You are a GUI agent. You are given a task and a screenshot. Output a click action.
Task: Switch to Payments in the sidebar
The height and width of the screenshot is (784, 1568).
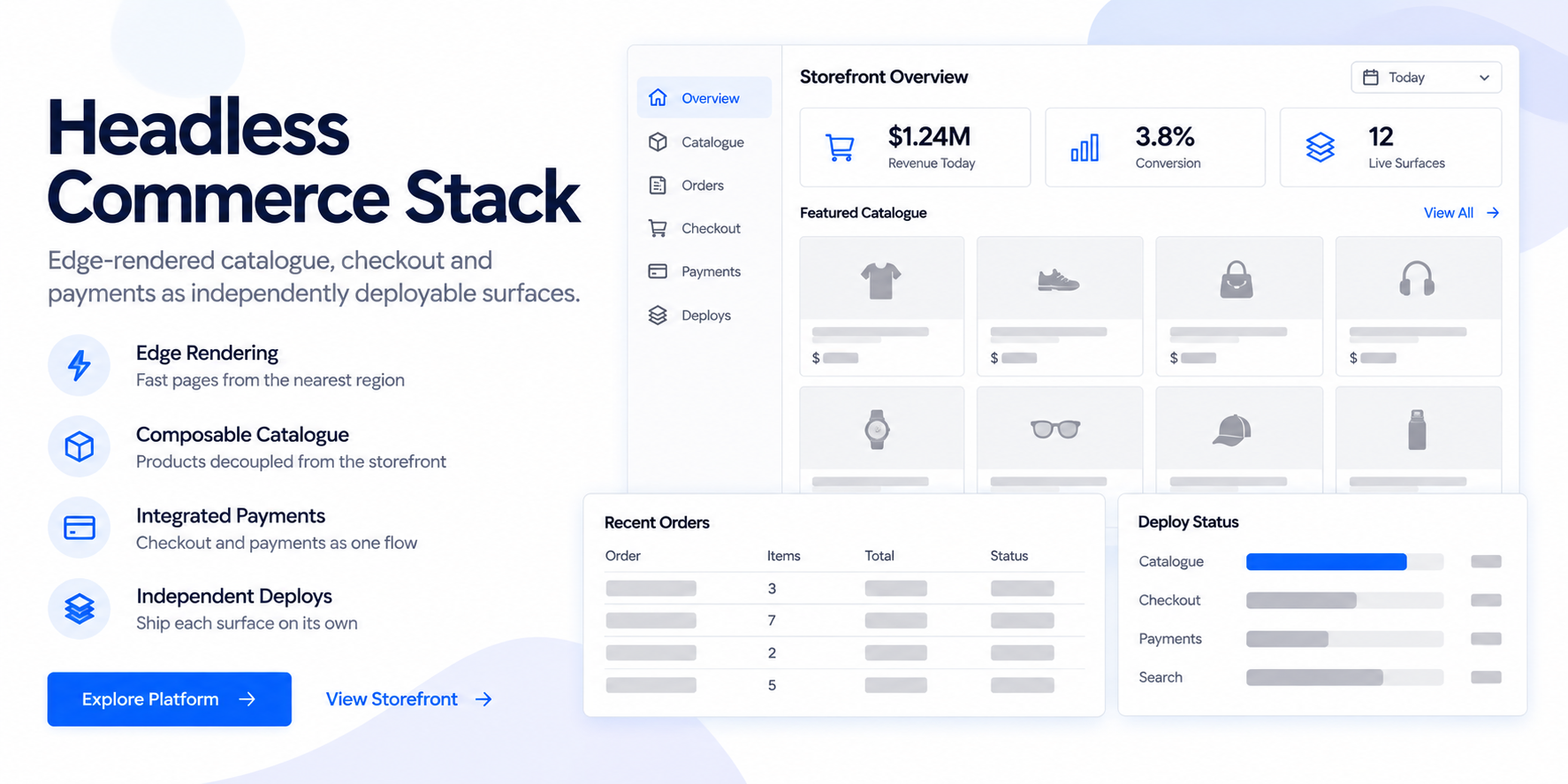pyautogui.click(x=704, y=272)
